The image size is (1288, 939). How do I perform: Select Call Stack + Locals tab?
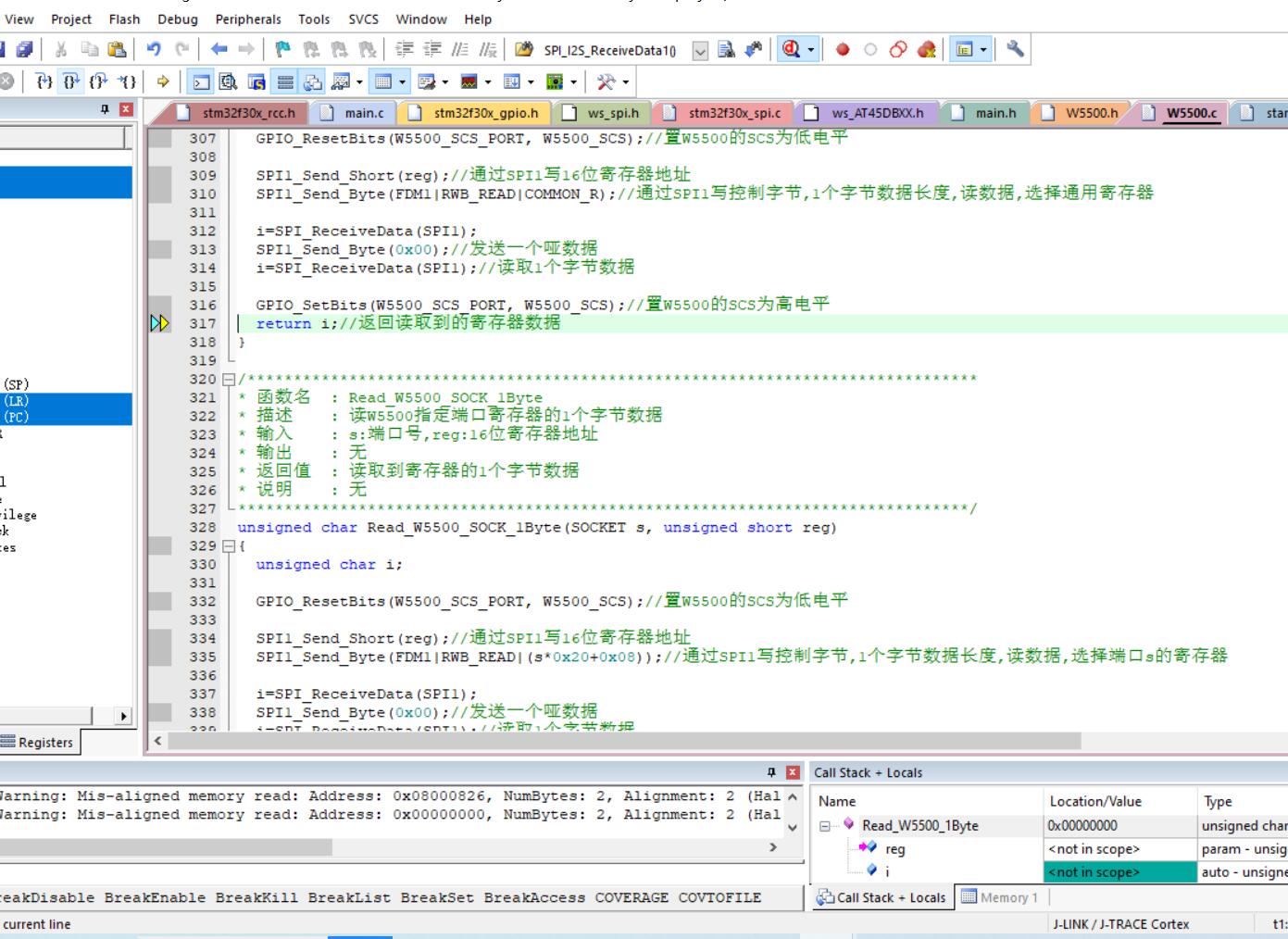coord(882,897)
